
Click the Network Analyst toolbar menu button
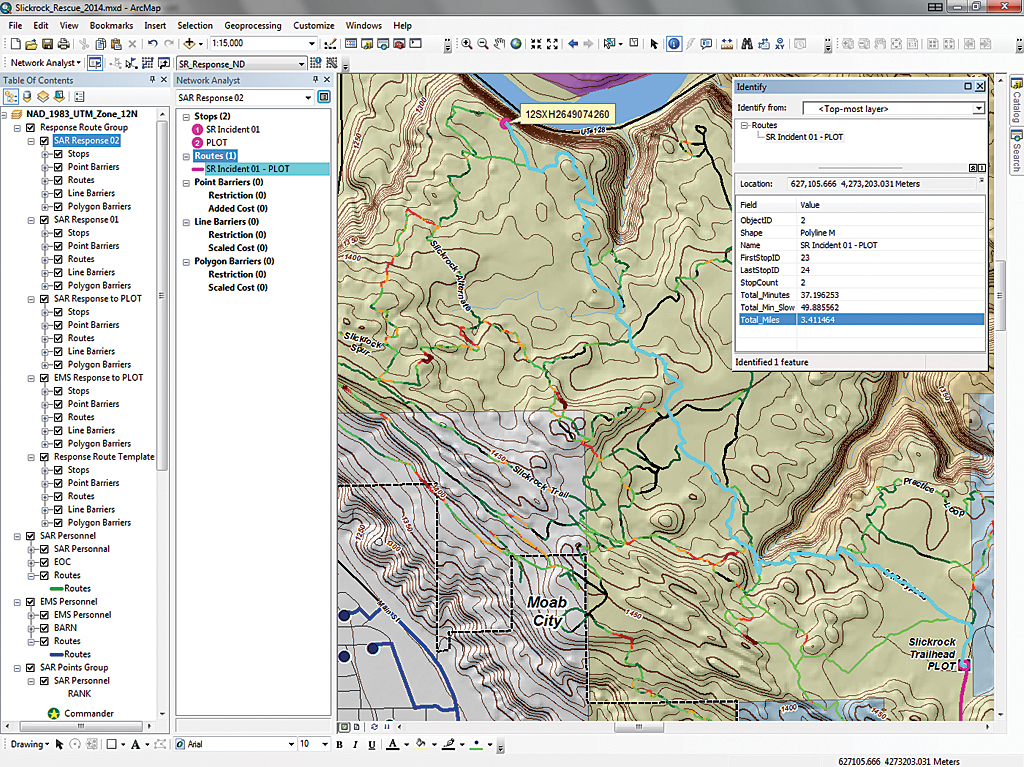pos(45,63)
